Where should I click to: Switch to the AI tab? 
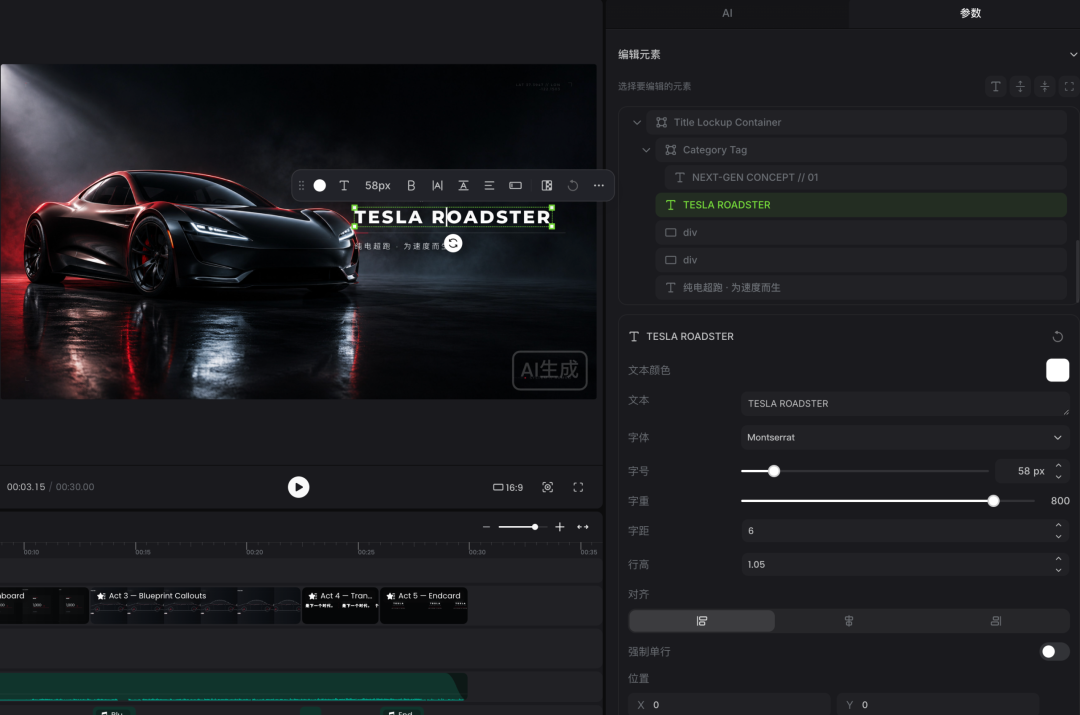(x=727, y=13)
